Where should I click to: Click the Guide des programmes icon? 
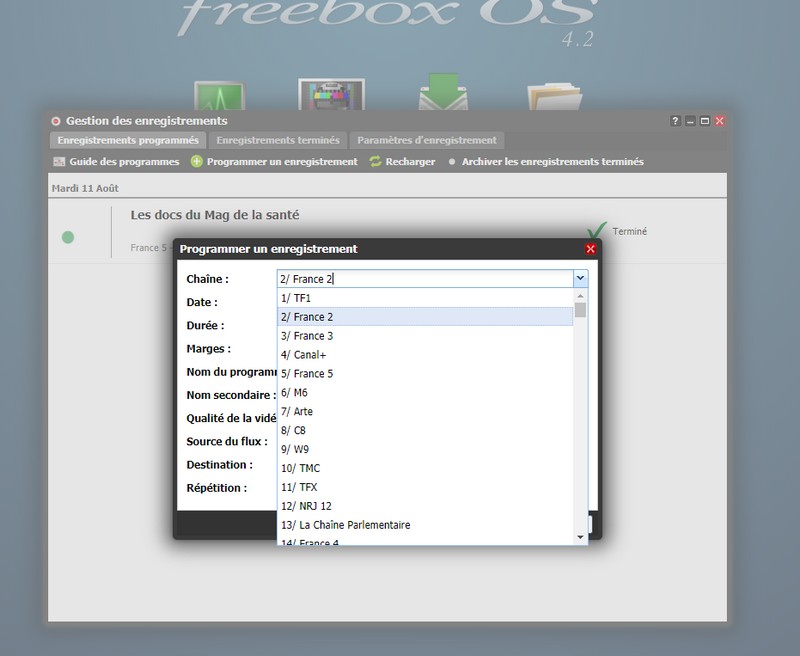59,162
